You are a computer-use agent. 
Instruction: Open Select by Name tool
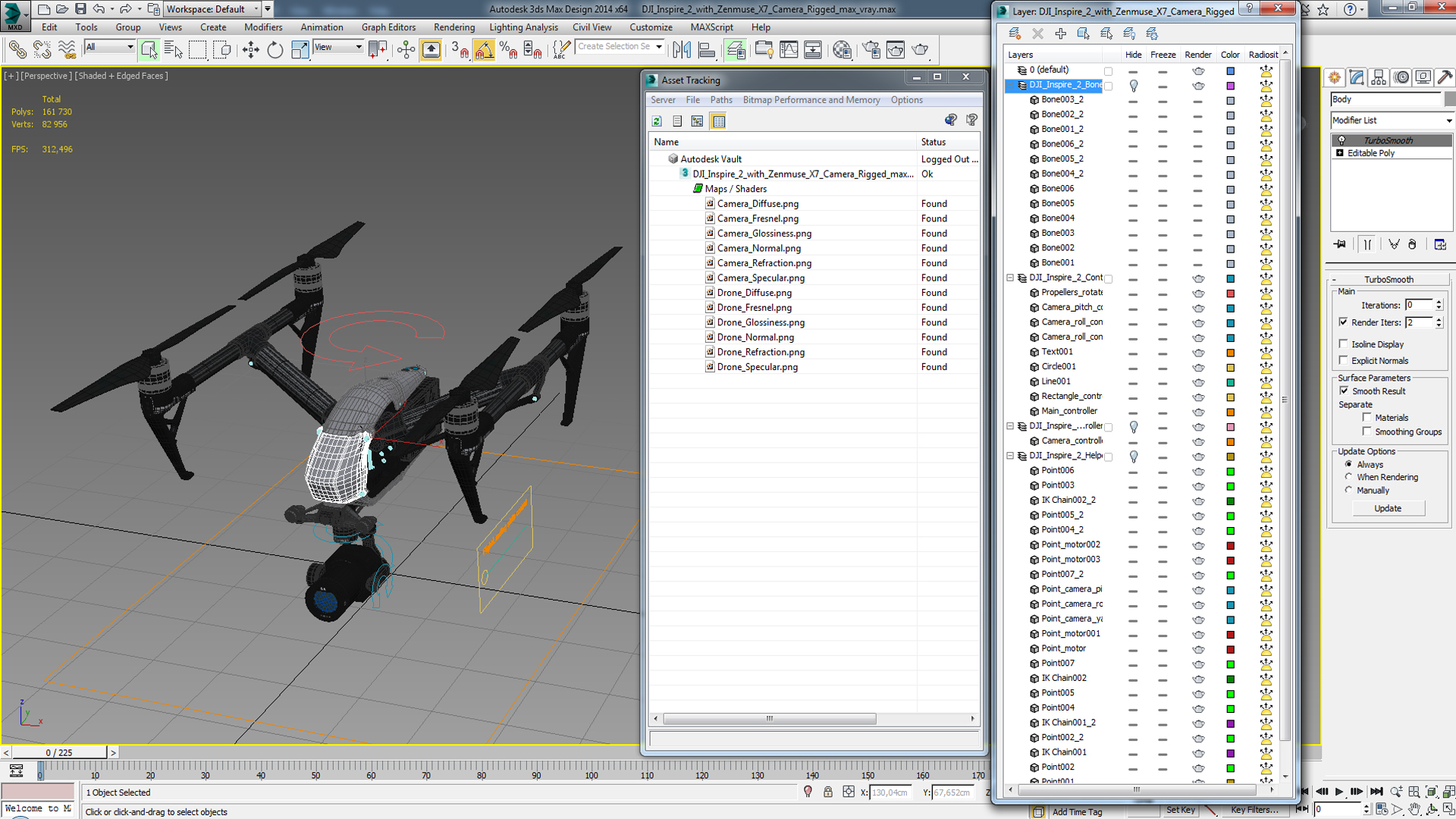(173, 50)
